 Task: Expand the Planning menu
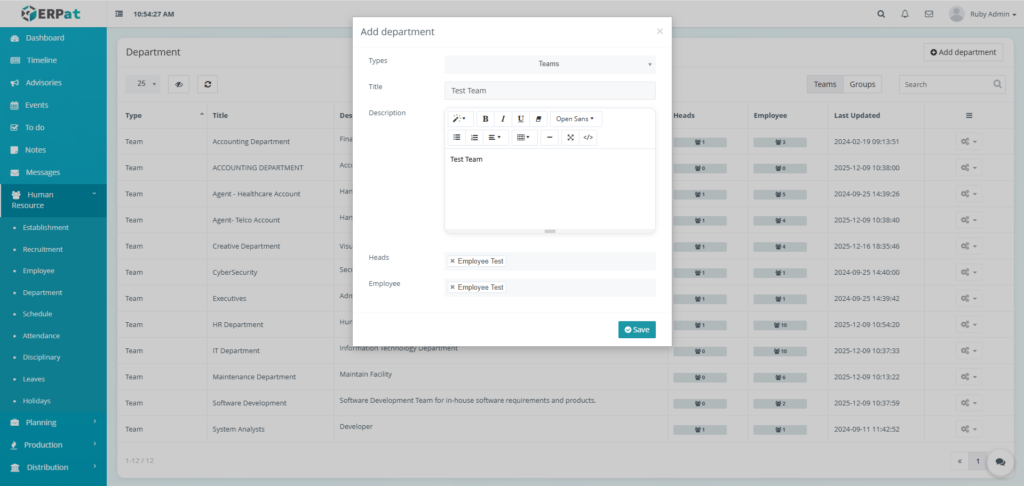[53, 423]
